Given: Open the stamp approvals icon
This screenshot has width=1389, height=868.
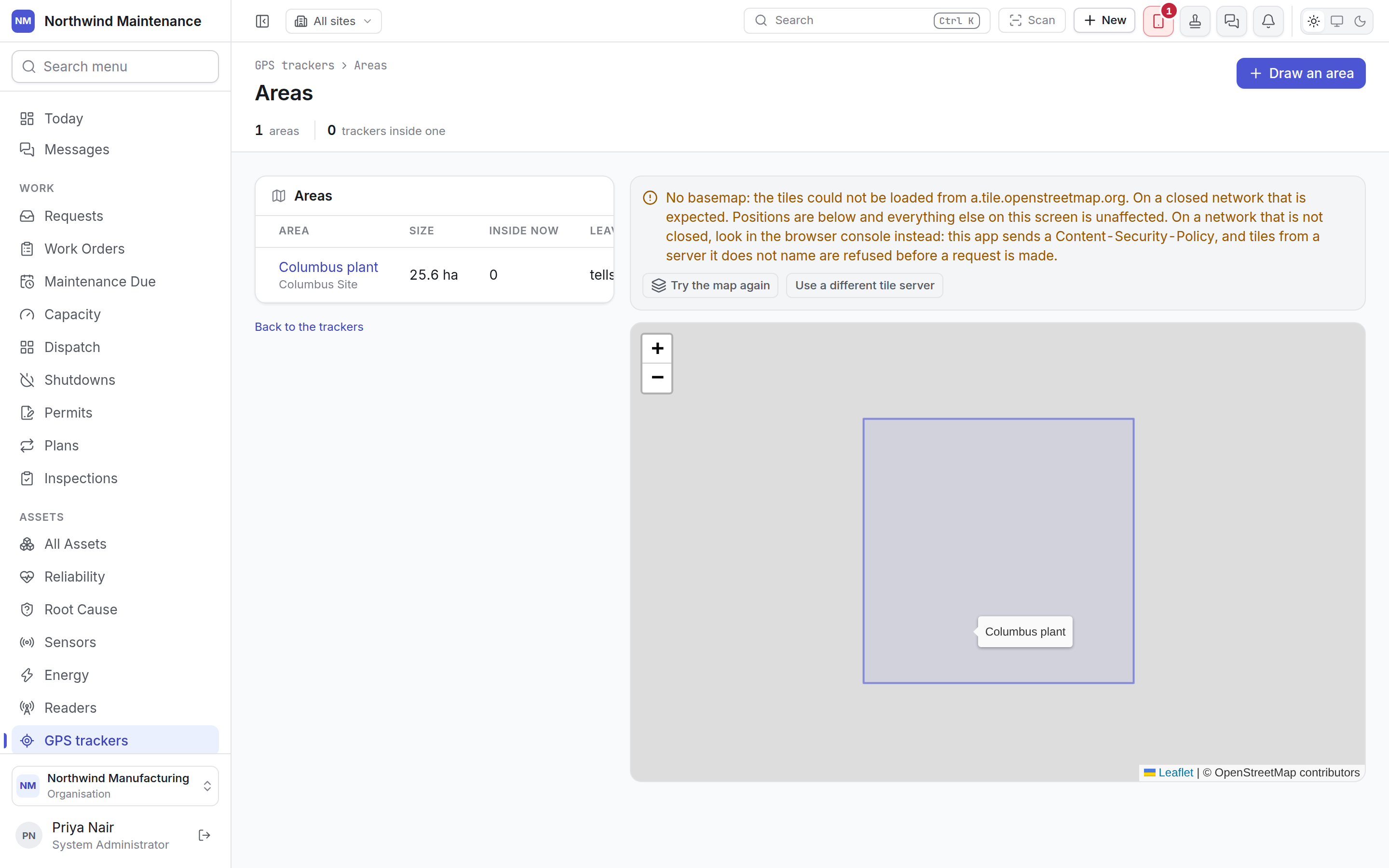Looking at the screenshot, I should click(1195, 21).
